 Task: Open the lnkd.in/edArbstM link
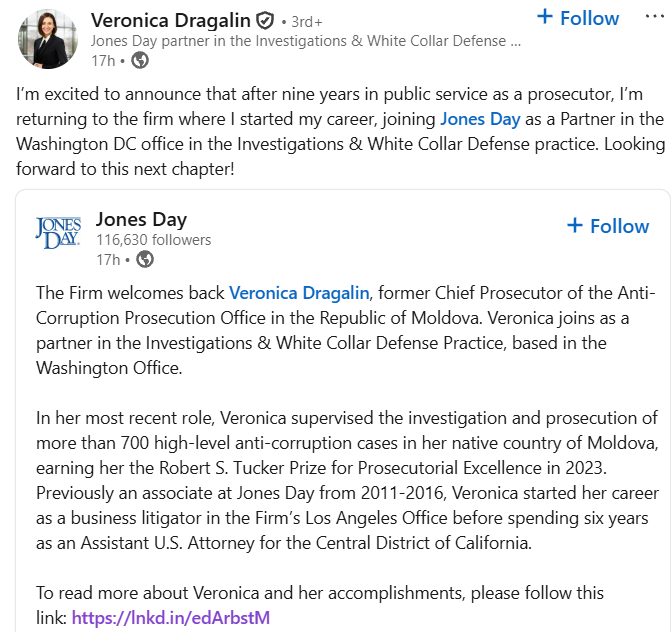pyautogui.click(x=171, y=618)
